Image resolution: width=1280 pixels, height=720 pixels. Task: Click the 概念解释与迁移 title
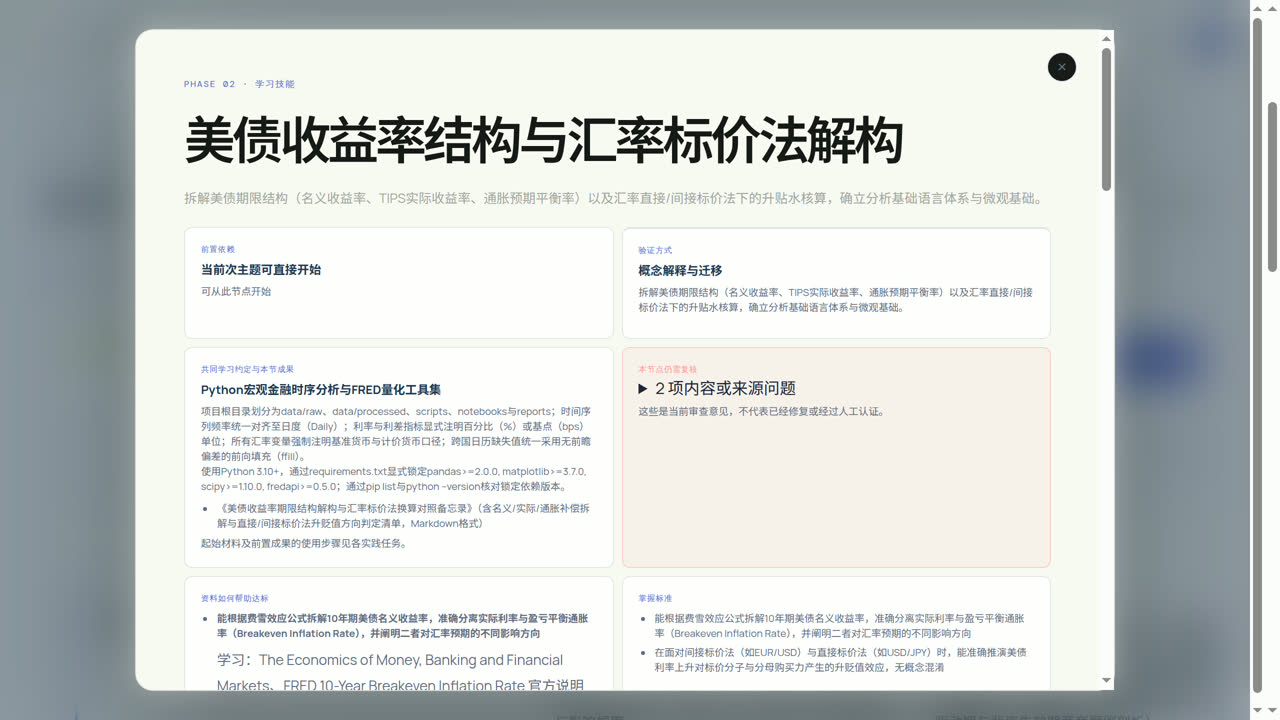tap(680, 270)
